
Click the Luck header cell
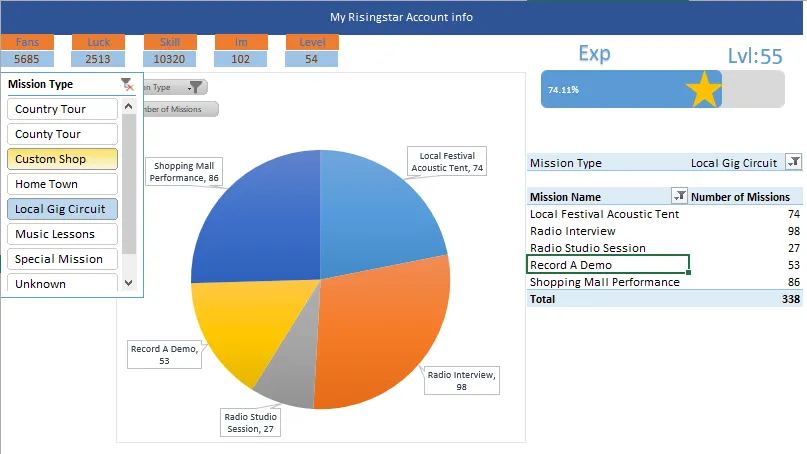98,42
